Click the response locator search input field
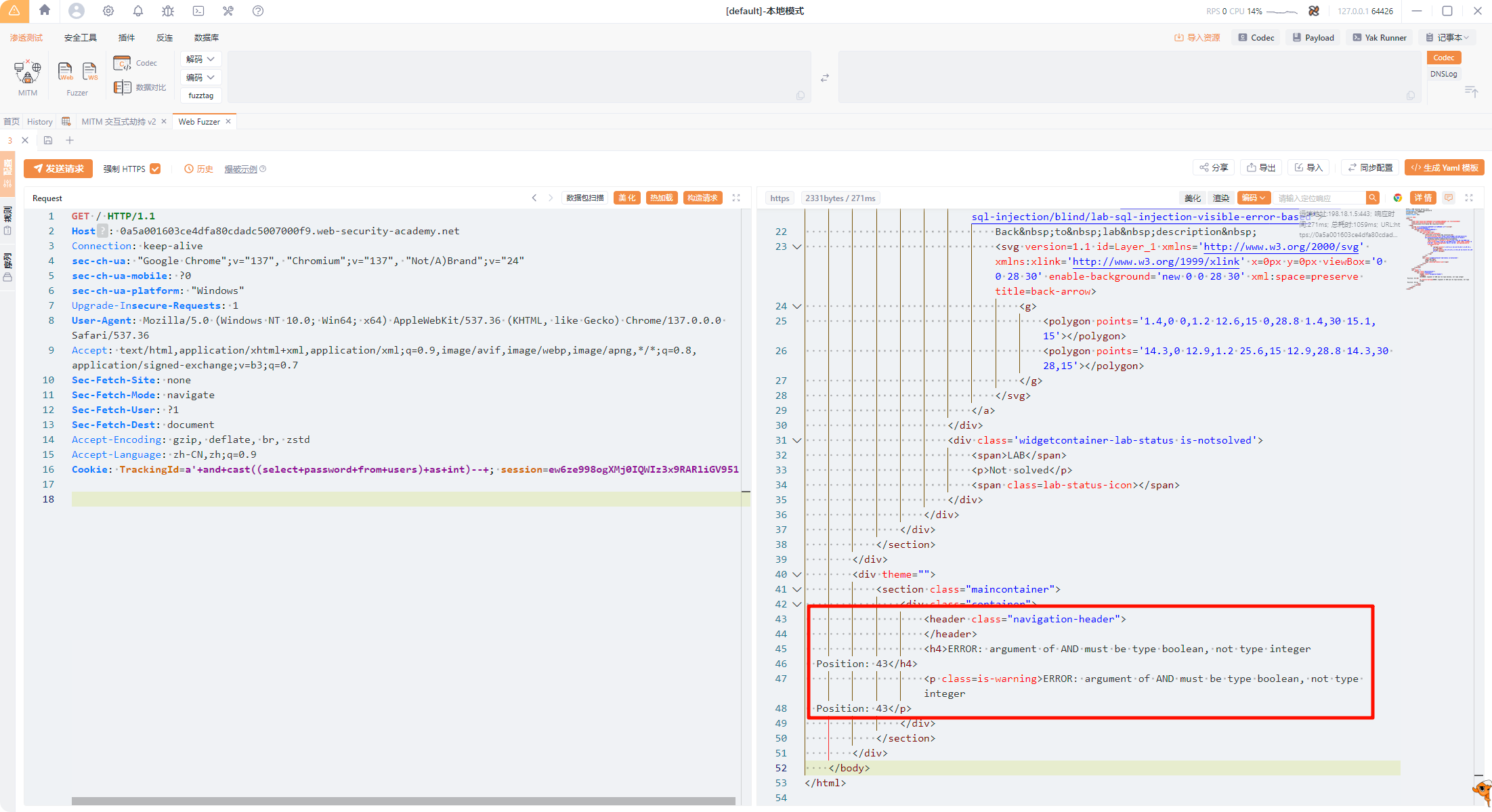This screenshot has height=812, width=1492. click(1319, 198)
